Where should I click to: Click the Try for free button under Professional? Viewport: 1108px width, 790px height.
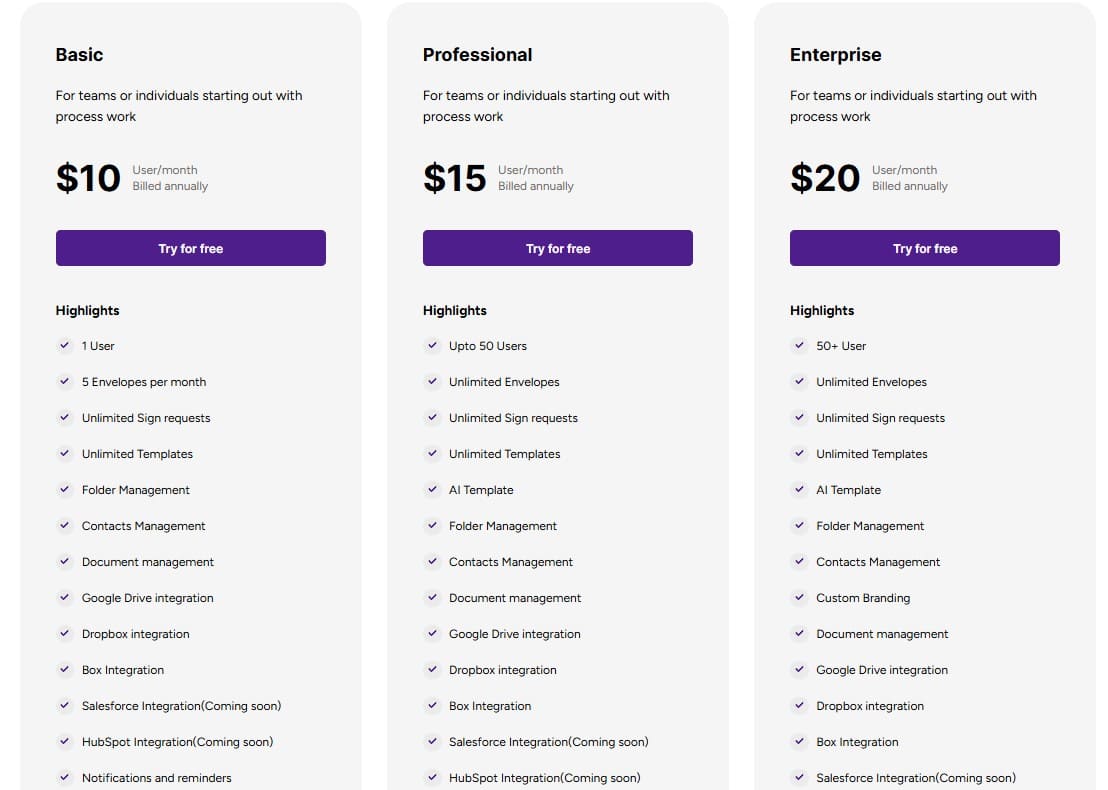pos(557,248)
